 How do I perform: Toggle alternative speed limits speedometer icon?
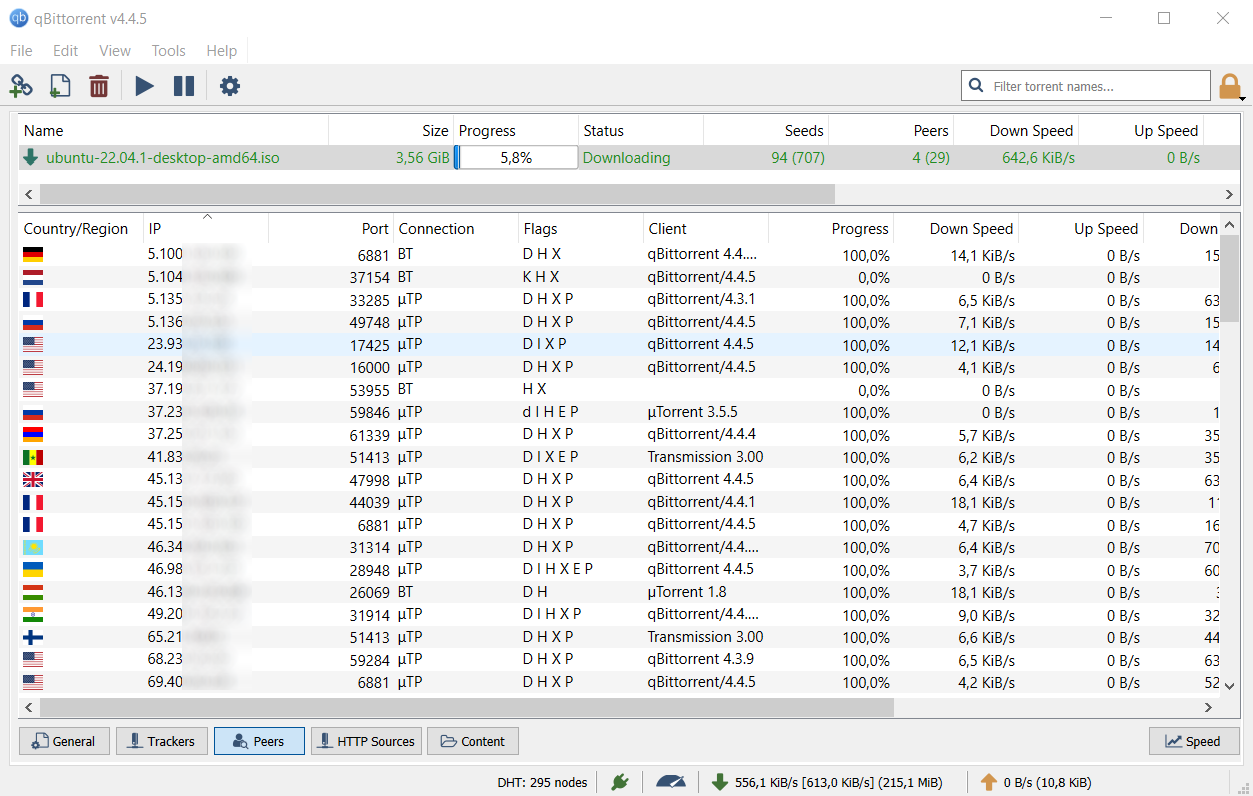(671, 782)
